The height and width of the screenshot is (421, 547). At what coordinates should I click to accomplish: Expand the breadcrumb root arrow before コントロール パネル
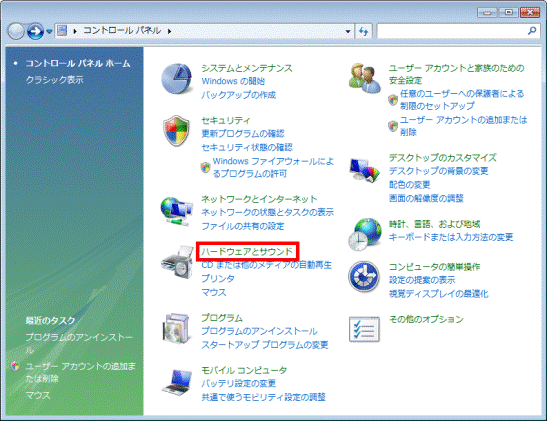[x=75, y=31]
